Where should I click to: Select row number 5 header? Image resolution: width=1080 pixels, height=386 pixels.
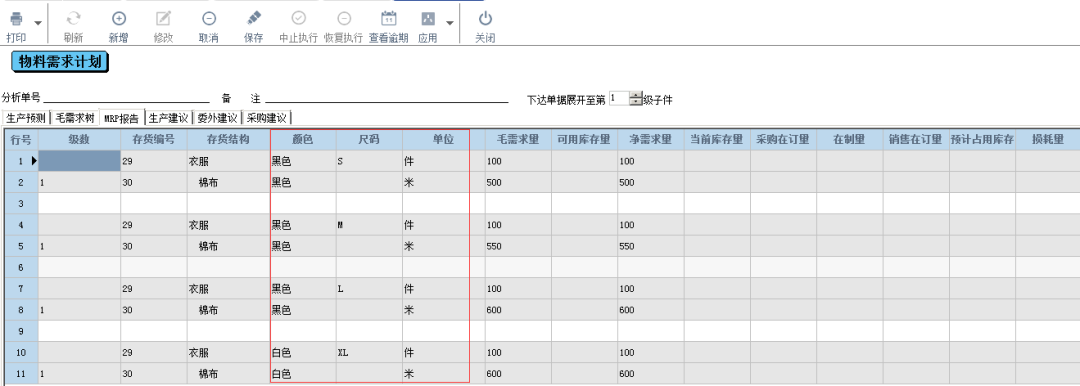(x=21, y=246)
